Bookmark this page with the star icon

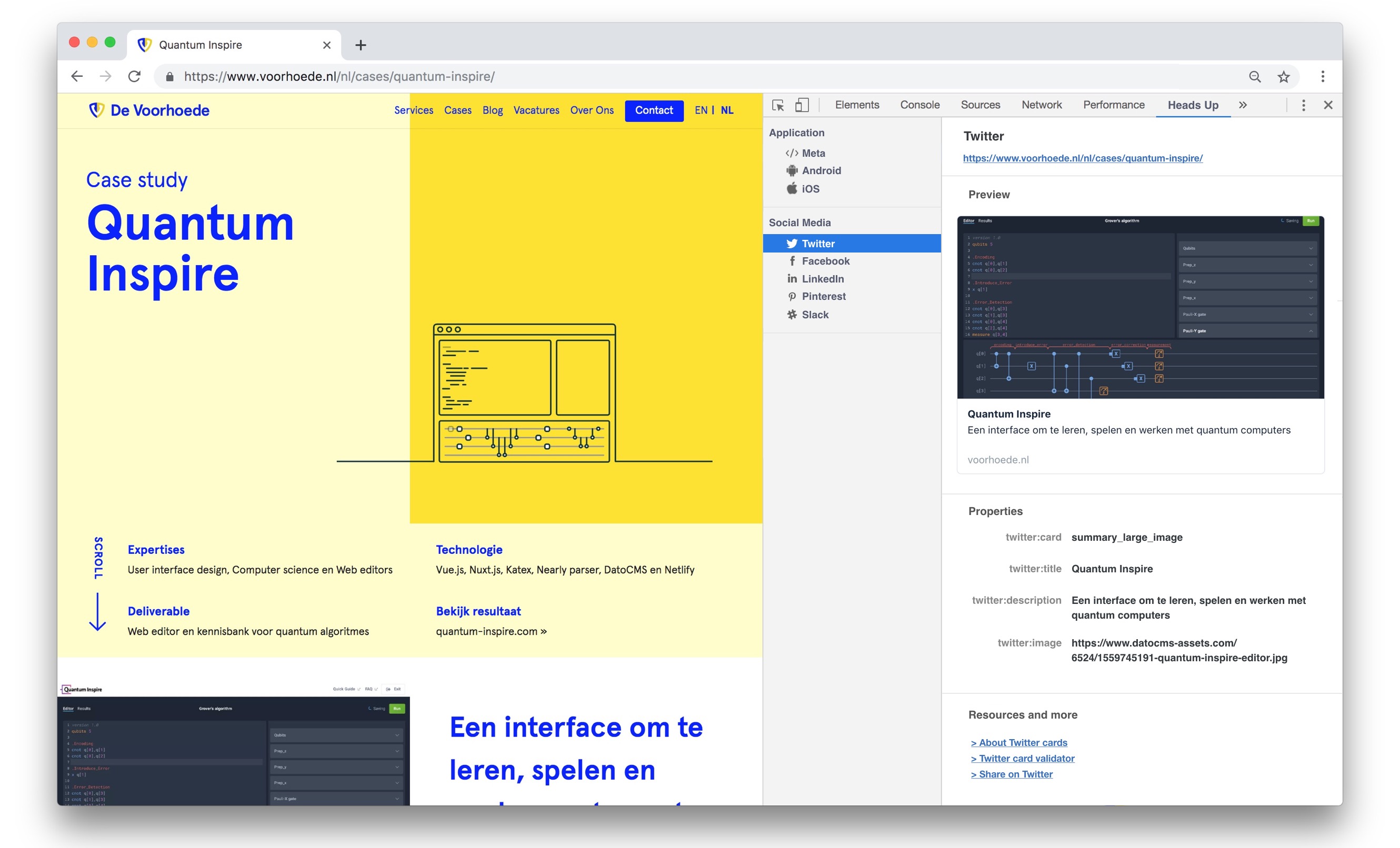click(1284, 77)
